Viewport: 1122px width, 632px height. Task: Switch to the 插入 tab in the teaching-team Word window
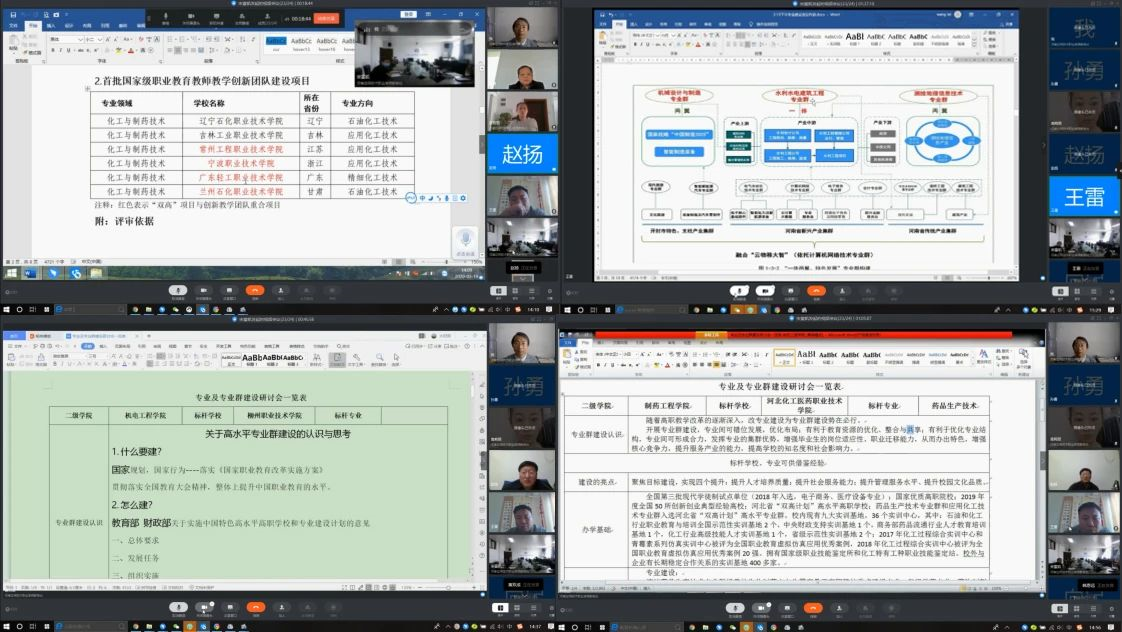click(x=53, y=25)
